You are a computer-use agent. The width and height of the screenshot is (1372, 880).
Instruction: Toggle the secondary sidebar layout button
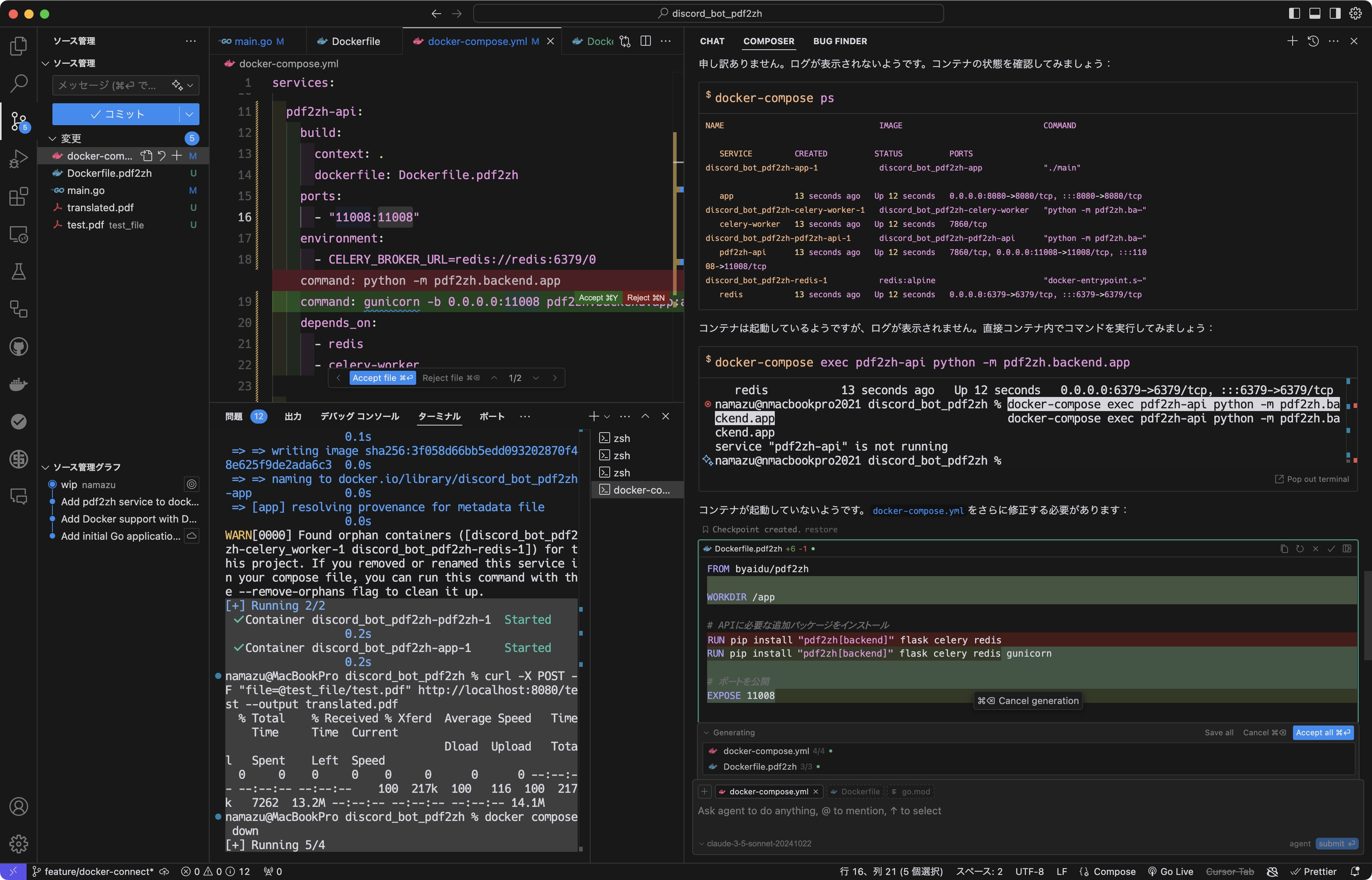click(x=1335, y=13)
